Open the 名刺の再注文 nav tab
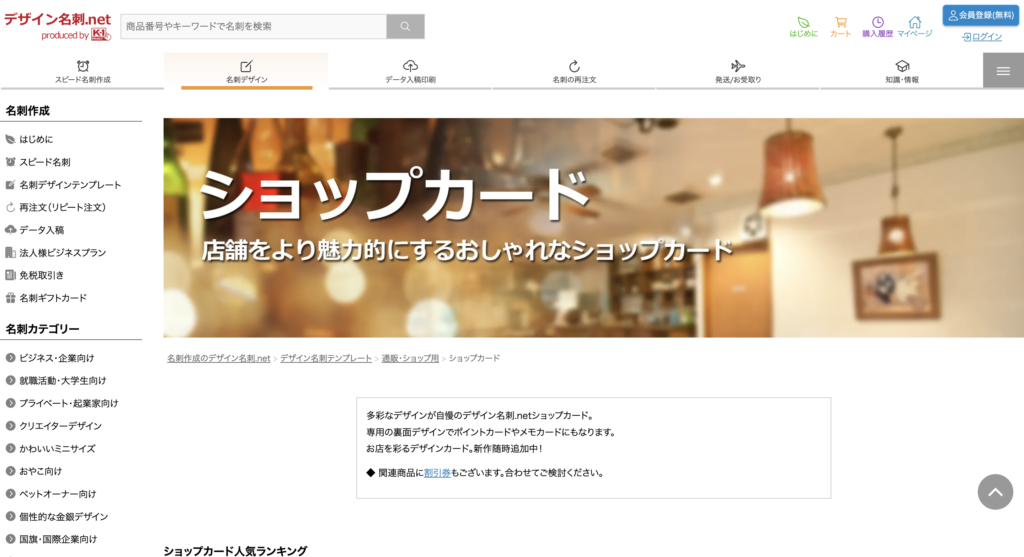This screenshot has width=1024, height=557. 574,71
